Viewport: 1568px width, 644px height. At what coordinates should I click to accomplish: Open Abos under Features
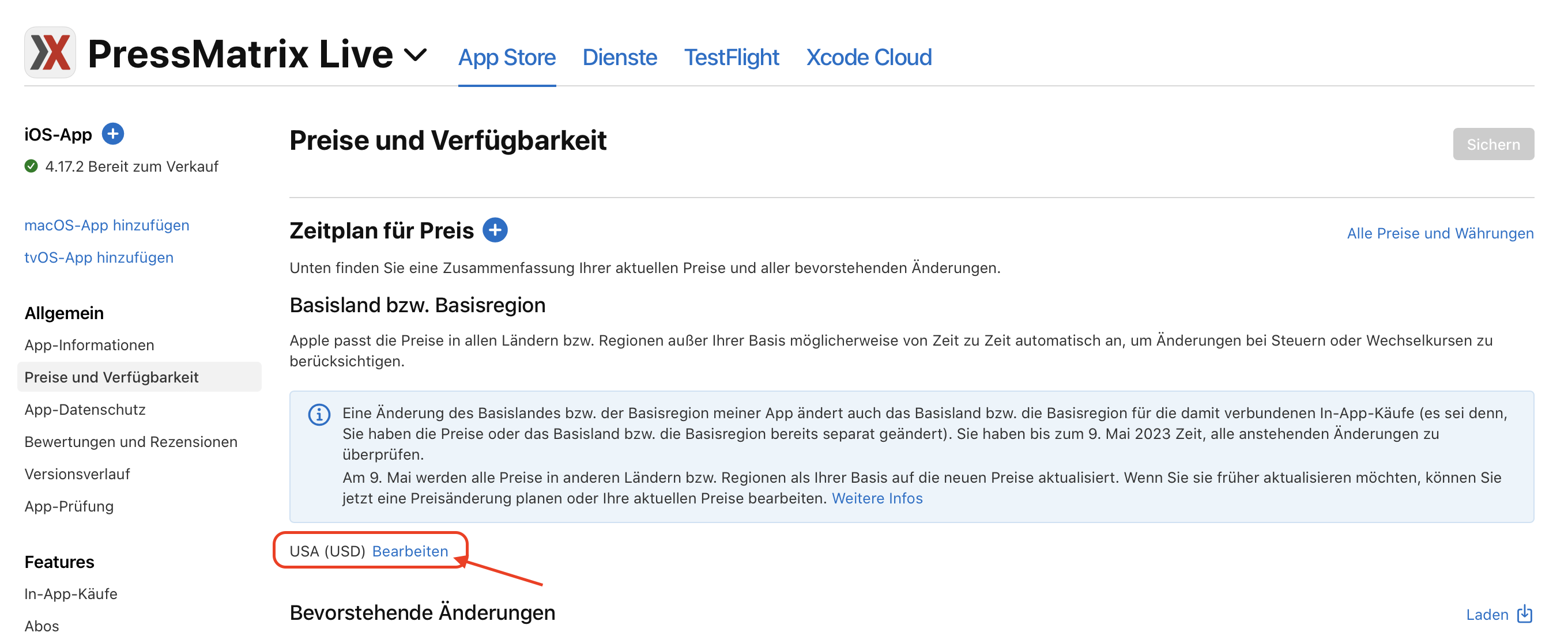click(x=42, y=626)
